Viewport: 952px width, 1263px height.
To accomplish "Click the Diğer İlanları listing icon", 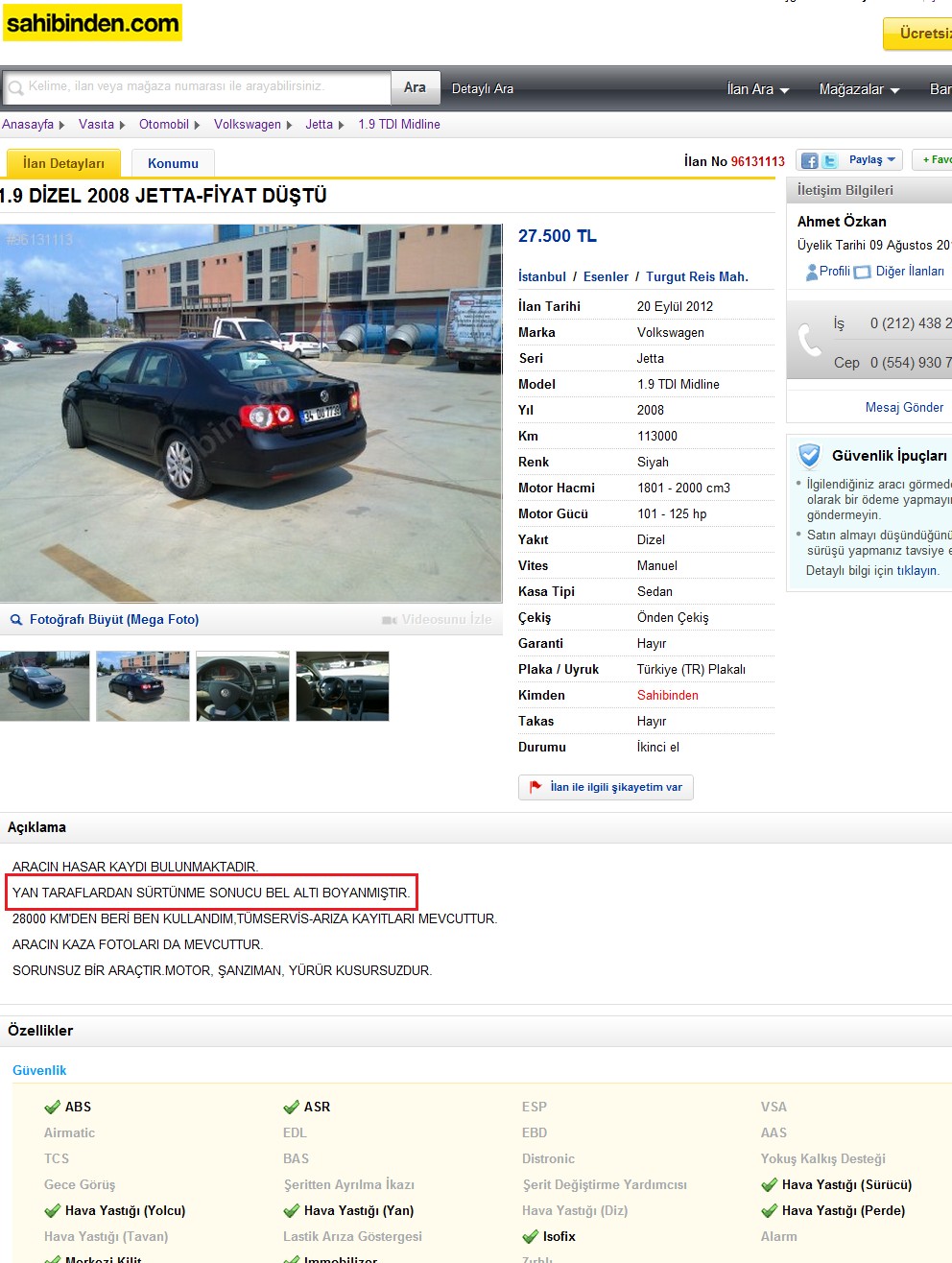I will pos(862,272).
